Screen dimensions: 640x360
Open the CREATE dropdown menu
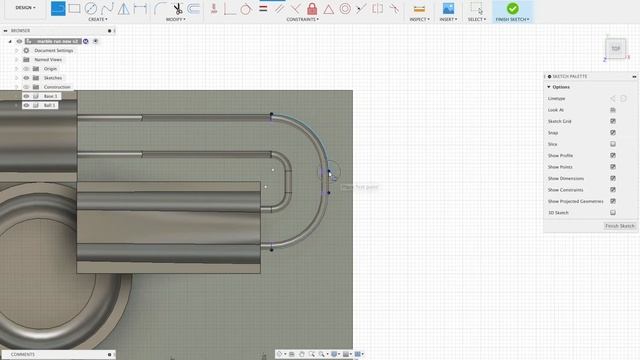98,19
